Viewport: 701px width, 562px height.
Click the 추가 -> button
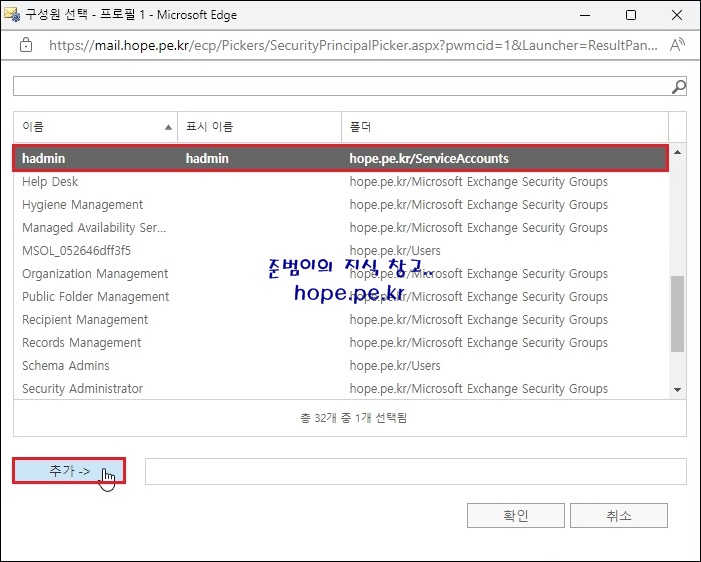coord(69,470)
